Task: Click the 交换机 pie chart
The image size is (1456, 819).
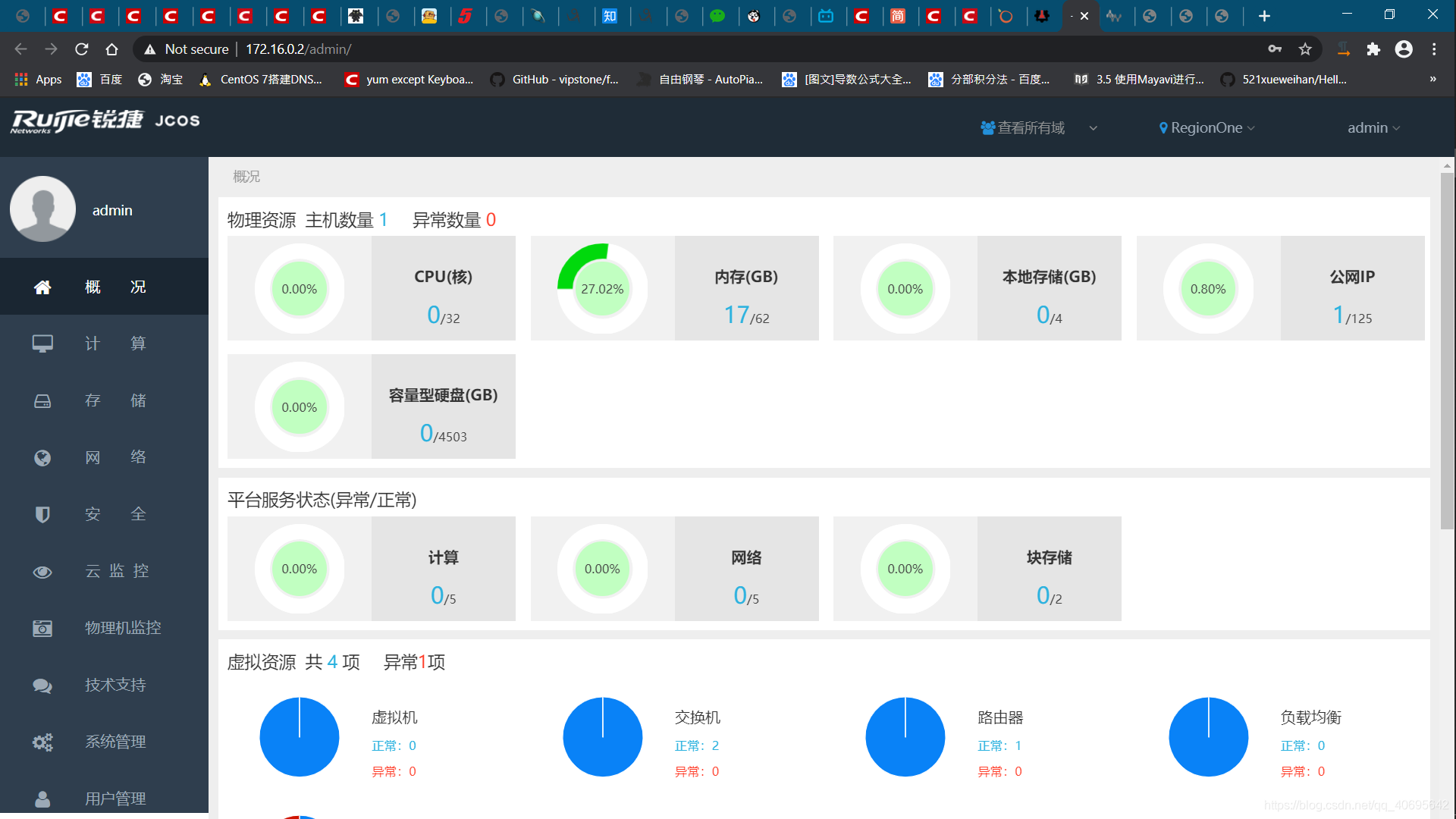Action: click(603, 736)
